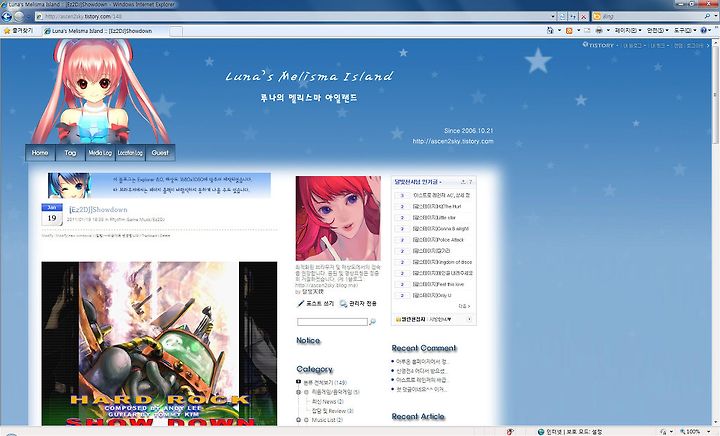Click the magnifier icon in the browser search box
Viewport: 720px width, 436px height.
coord(707,16)
